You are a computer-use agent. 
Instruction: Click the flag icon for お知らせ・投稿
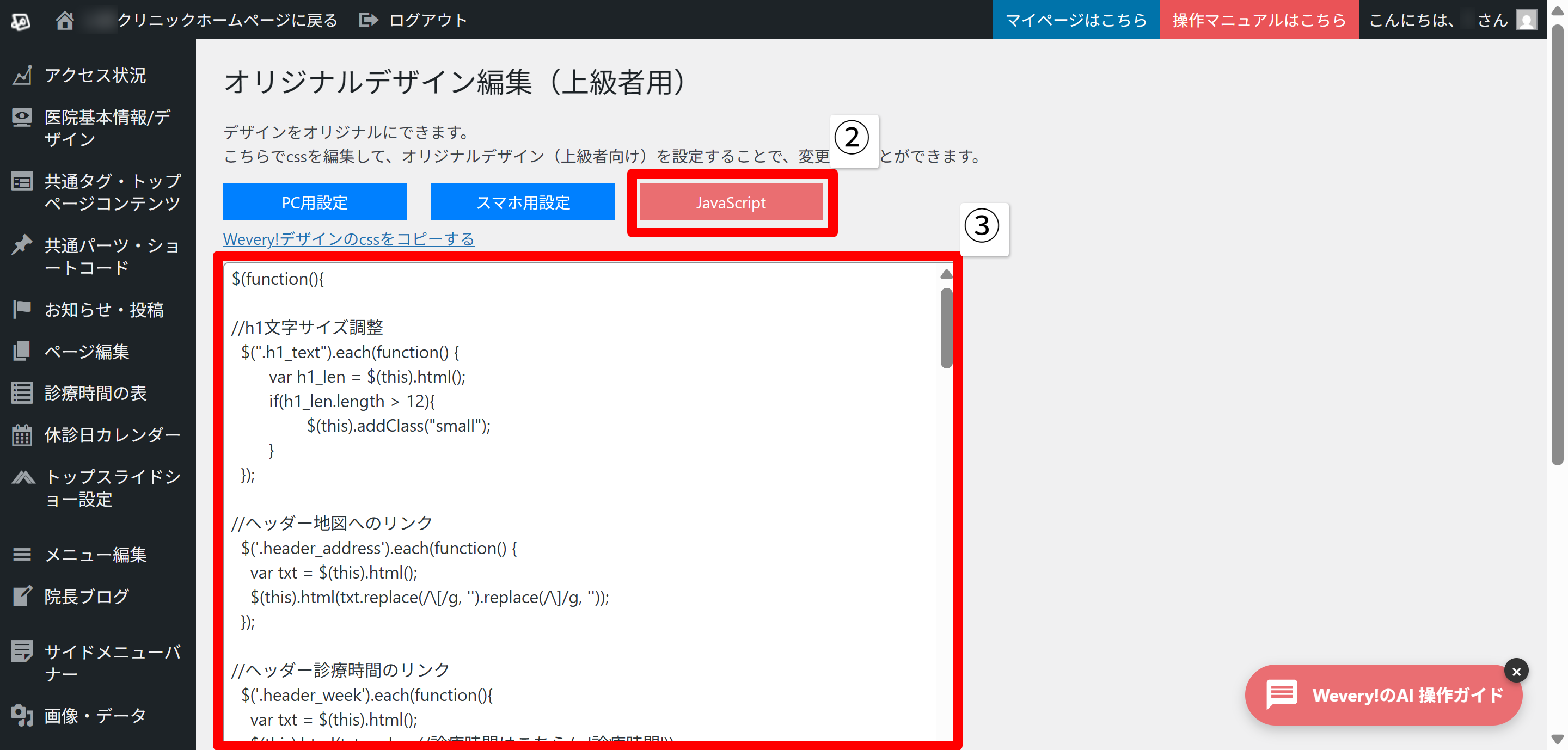coord(22,310)
